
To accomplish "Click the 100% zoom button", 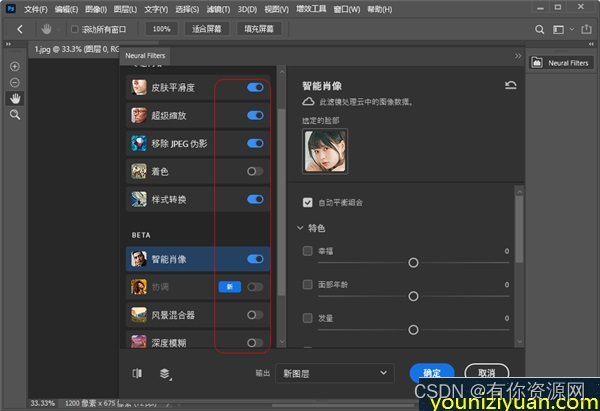I will pos(161,29).
